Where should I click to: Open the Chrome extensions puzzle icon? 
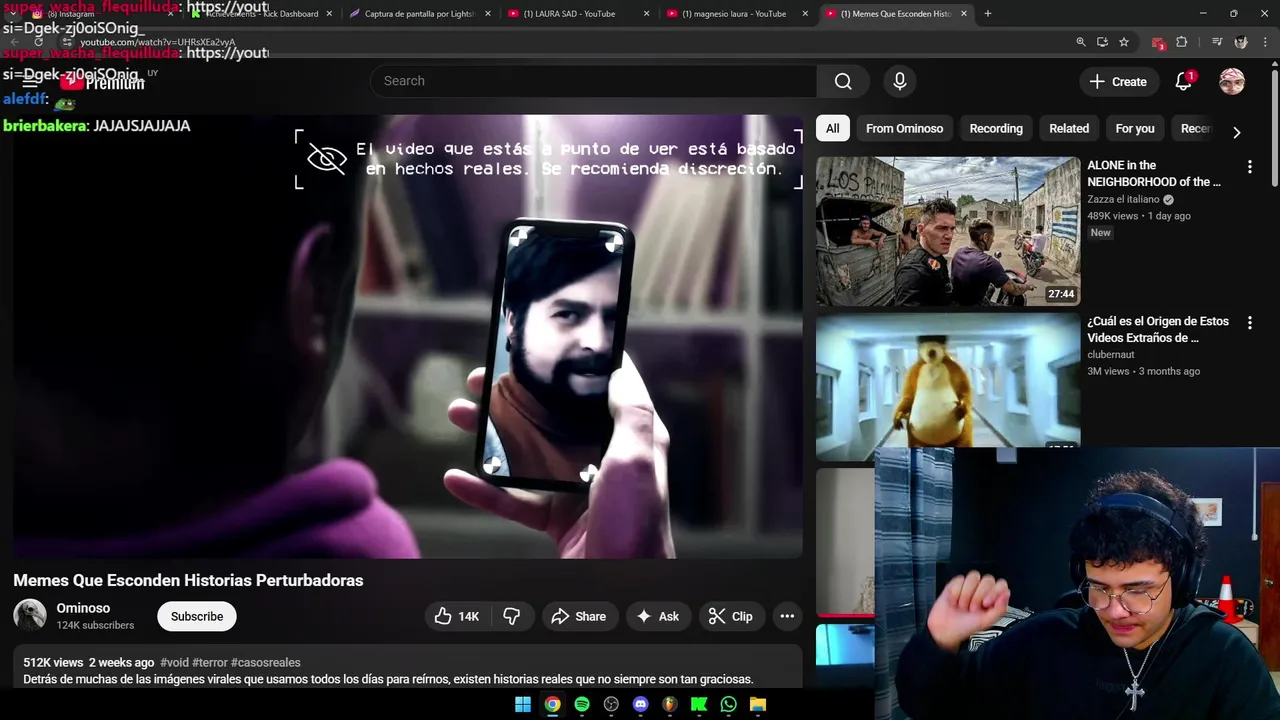(x=1181, y=42)
